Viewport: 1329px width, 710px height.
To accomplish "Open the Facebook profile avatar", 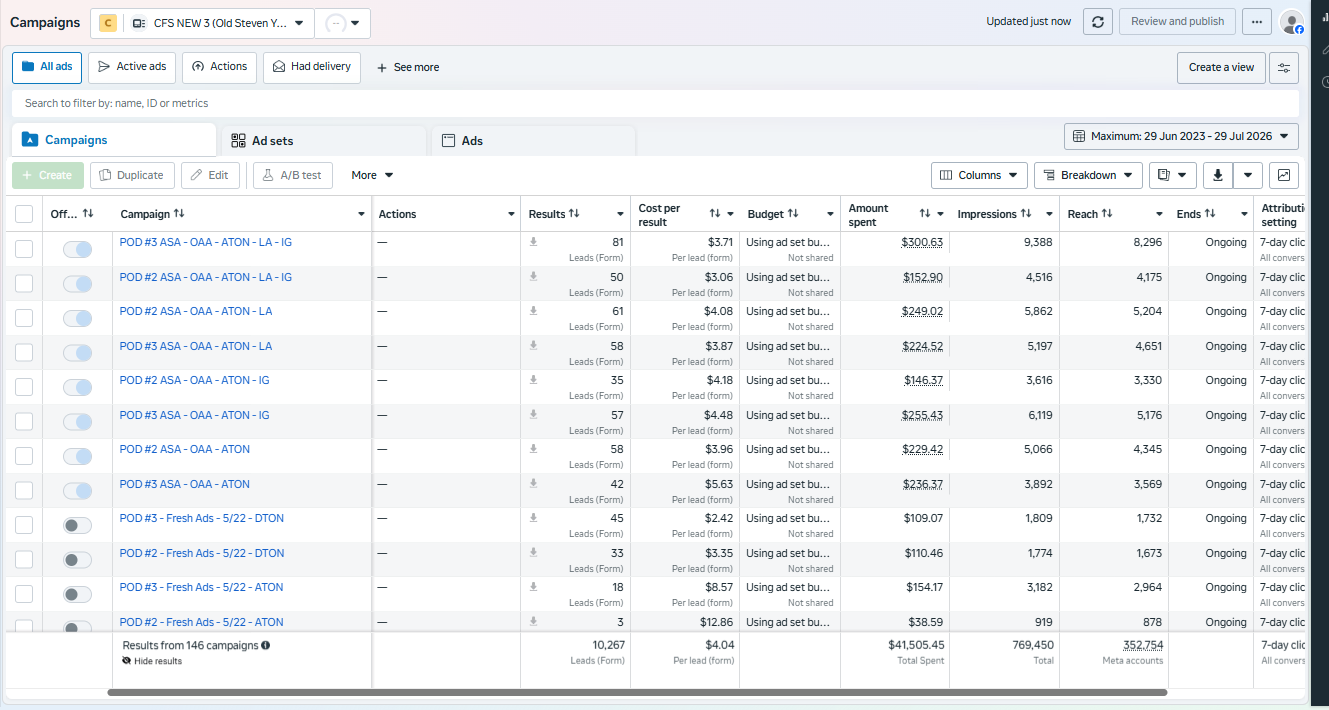I will pos(1292,22).
